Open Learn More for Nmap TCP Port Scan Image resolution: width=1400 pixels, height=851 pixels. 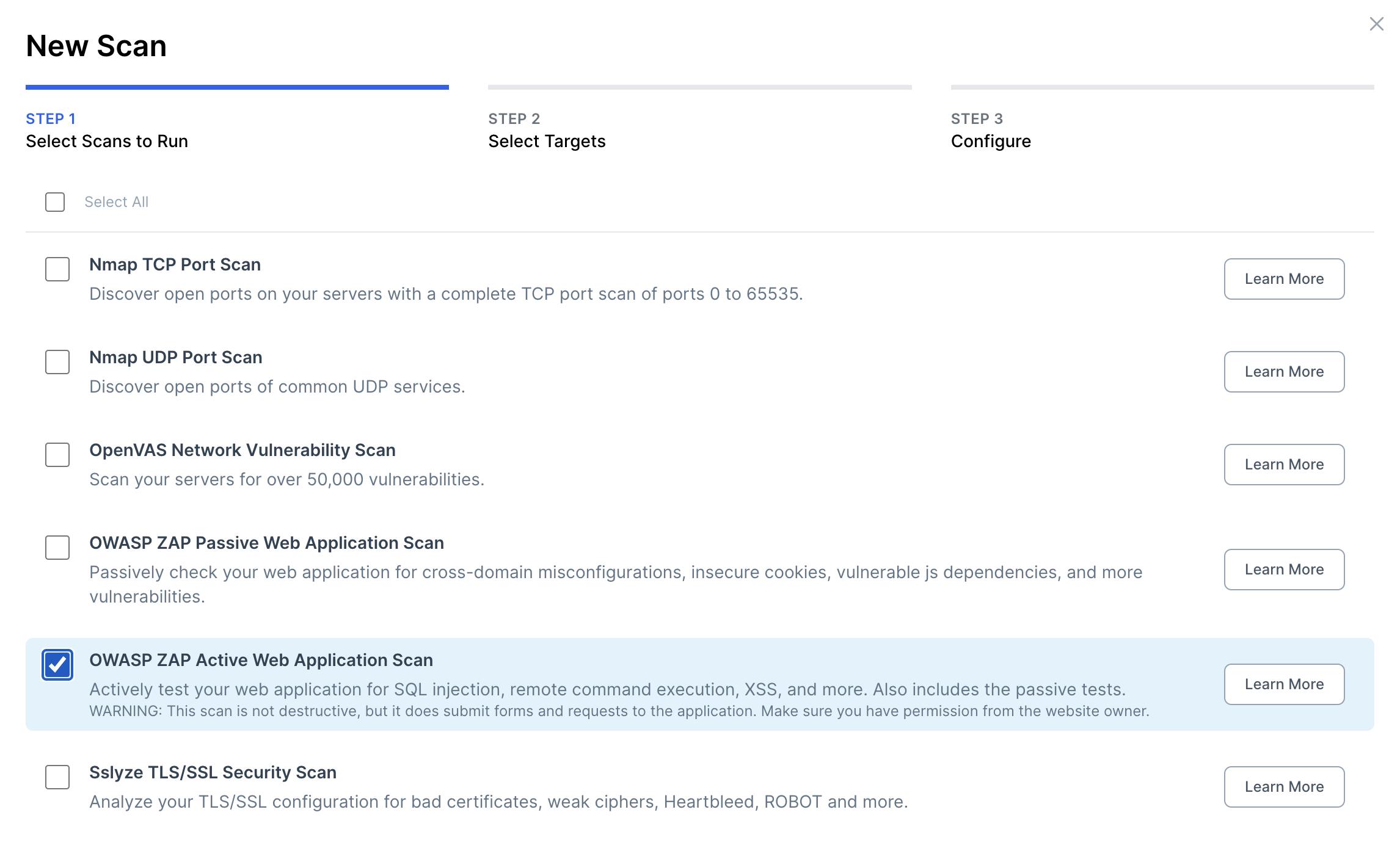(1284, 279)
